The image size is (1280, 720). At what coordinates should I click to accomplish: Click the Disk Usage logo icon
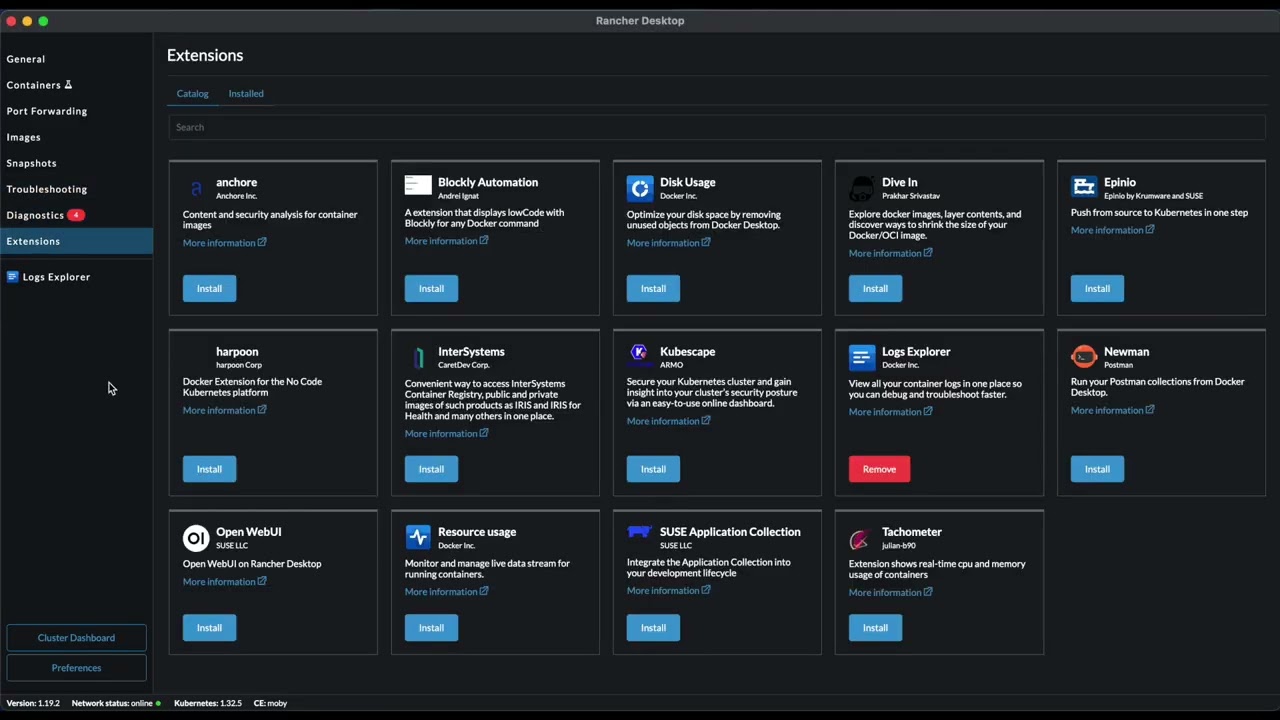[x=640, y=188]
